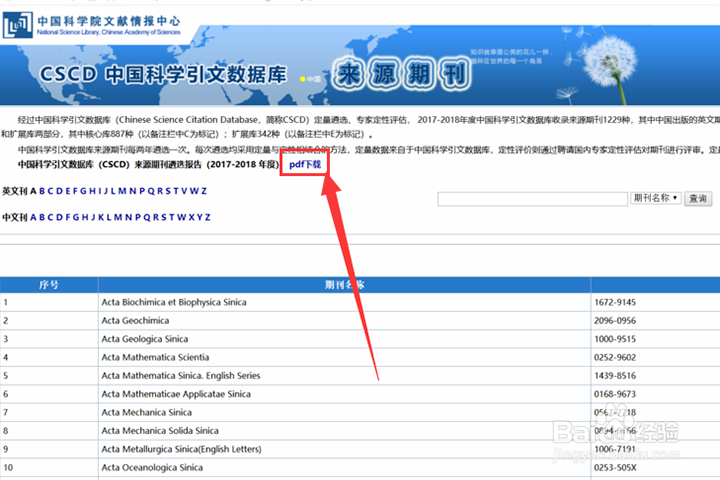The image size is (720, 480).
Task: Select letter T in 中文刊 index
Action: (172, 217)
